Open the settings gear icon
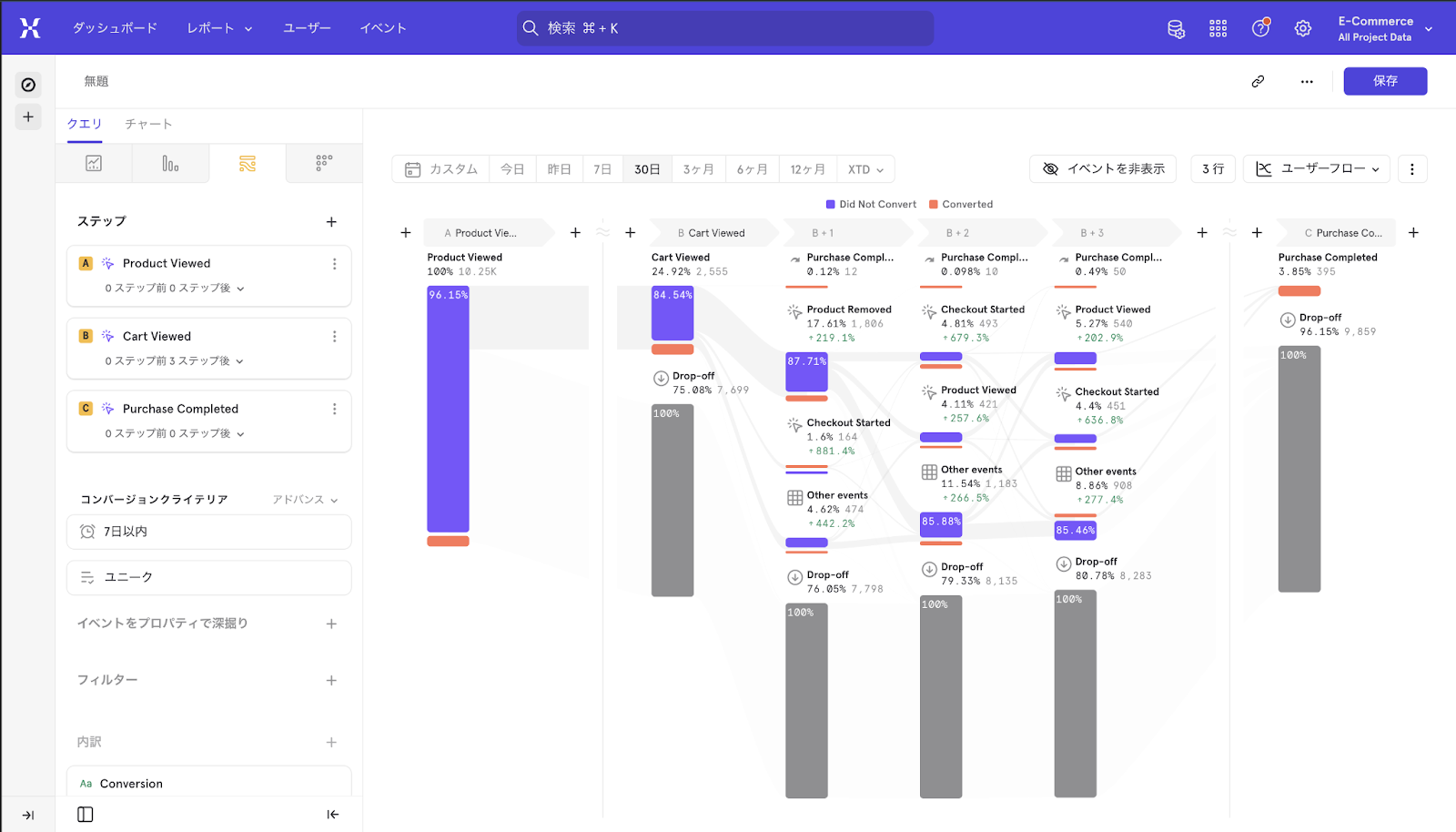Image resolution: width=1456 pixels, height=832 pixels. tap(1302, 28)
